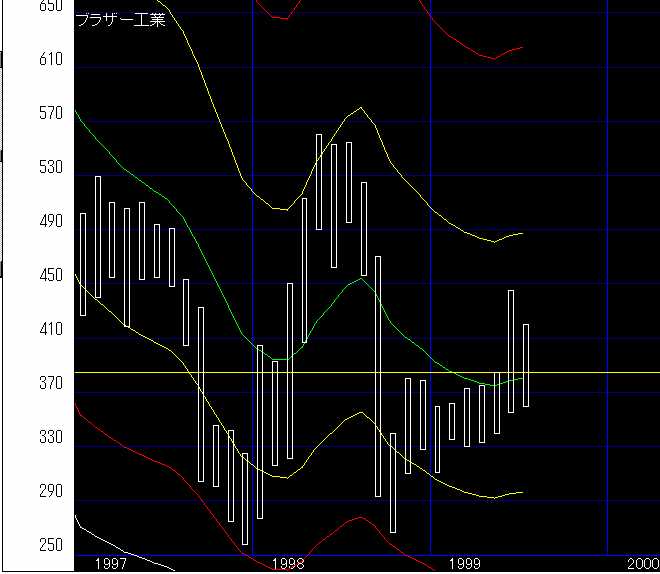Click the 330 price label on the axis

(50, 438)
